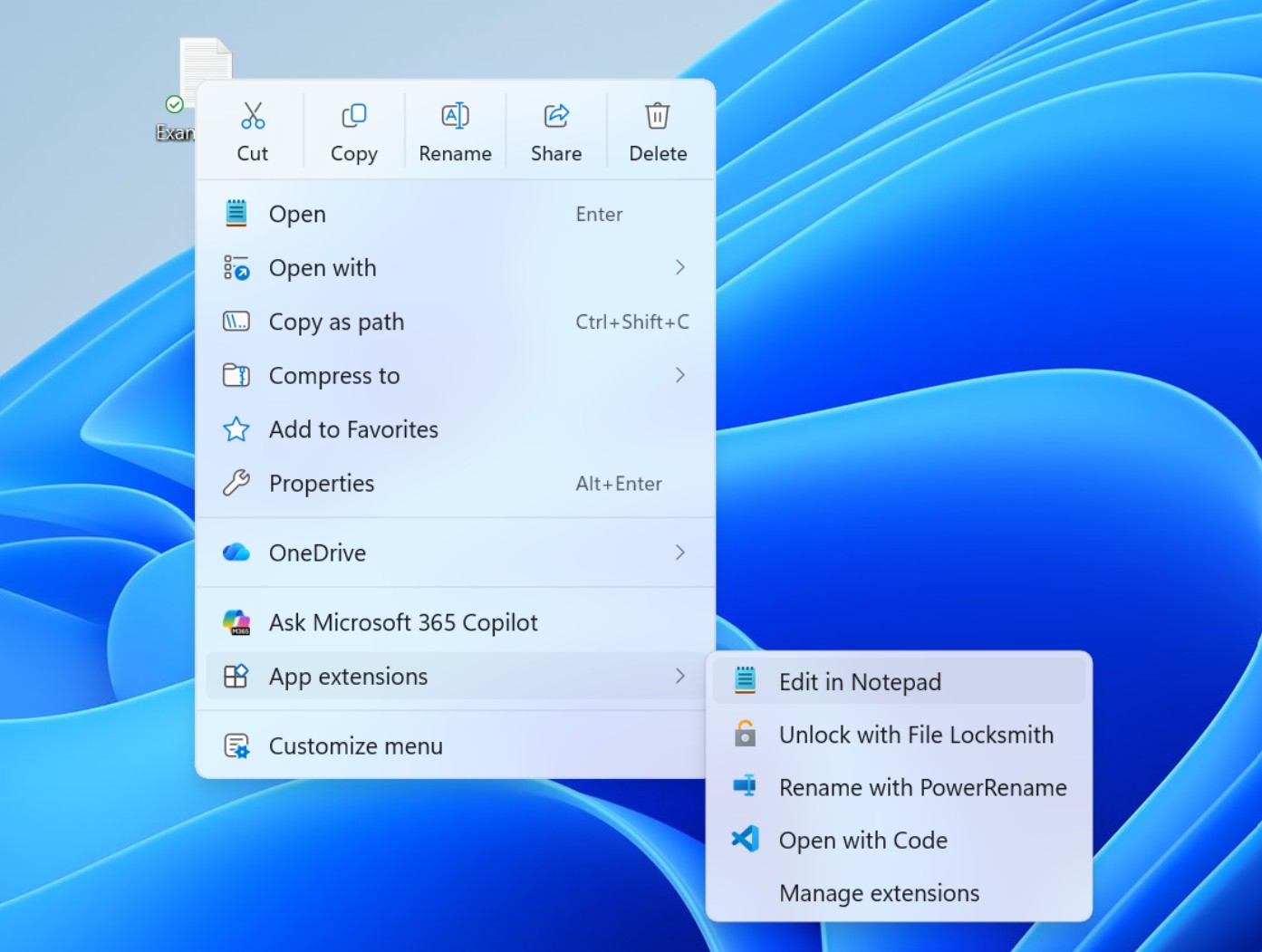1262x952 pixels.
Task: Expand the Compress to submenu arrow
Action: pyautogui.click(x=680, y=375)
